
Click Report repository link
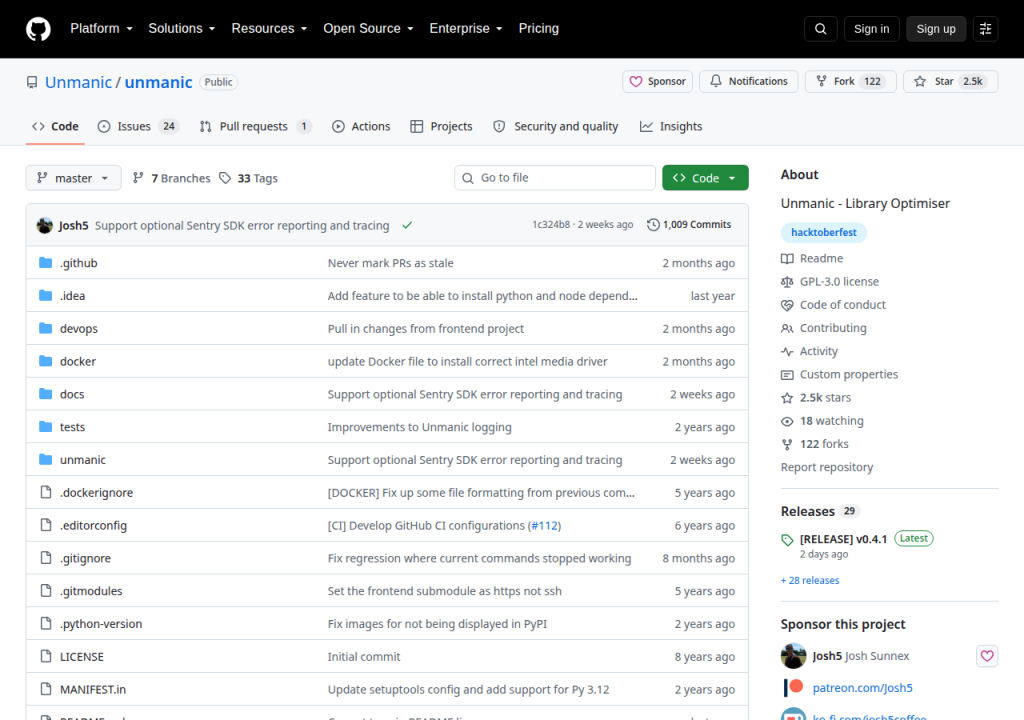click(827, 467)
